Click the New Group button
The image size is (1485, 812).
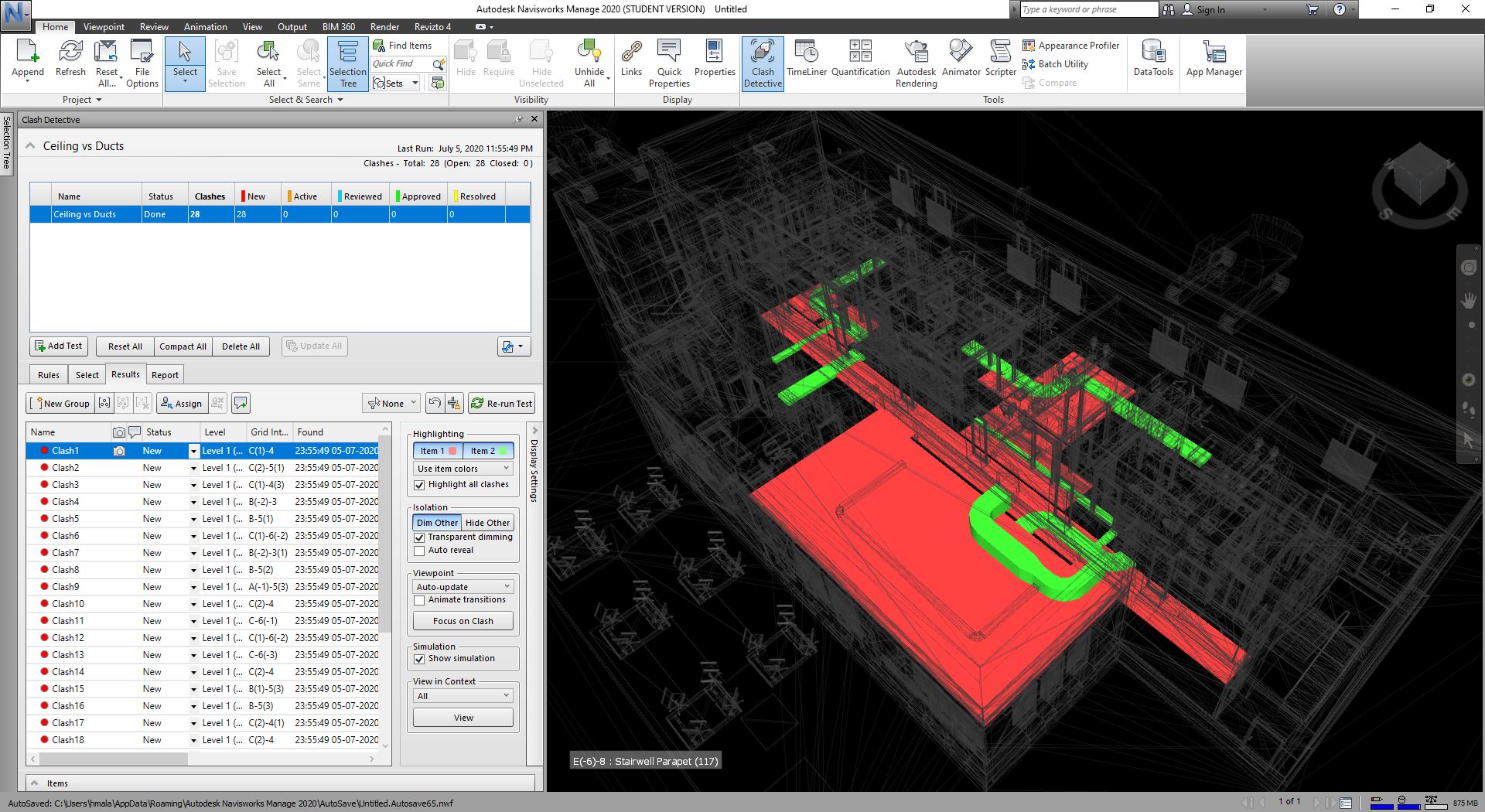61,403
